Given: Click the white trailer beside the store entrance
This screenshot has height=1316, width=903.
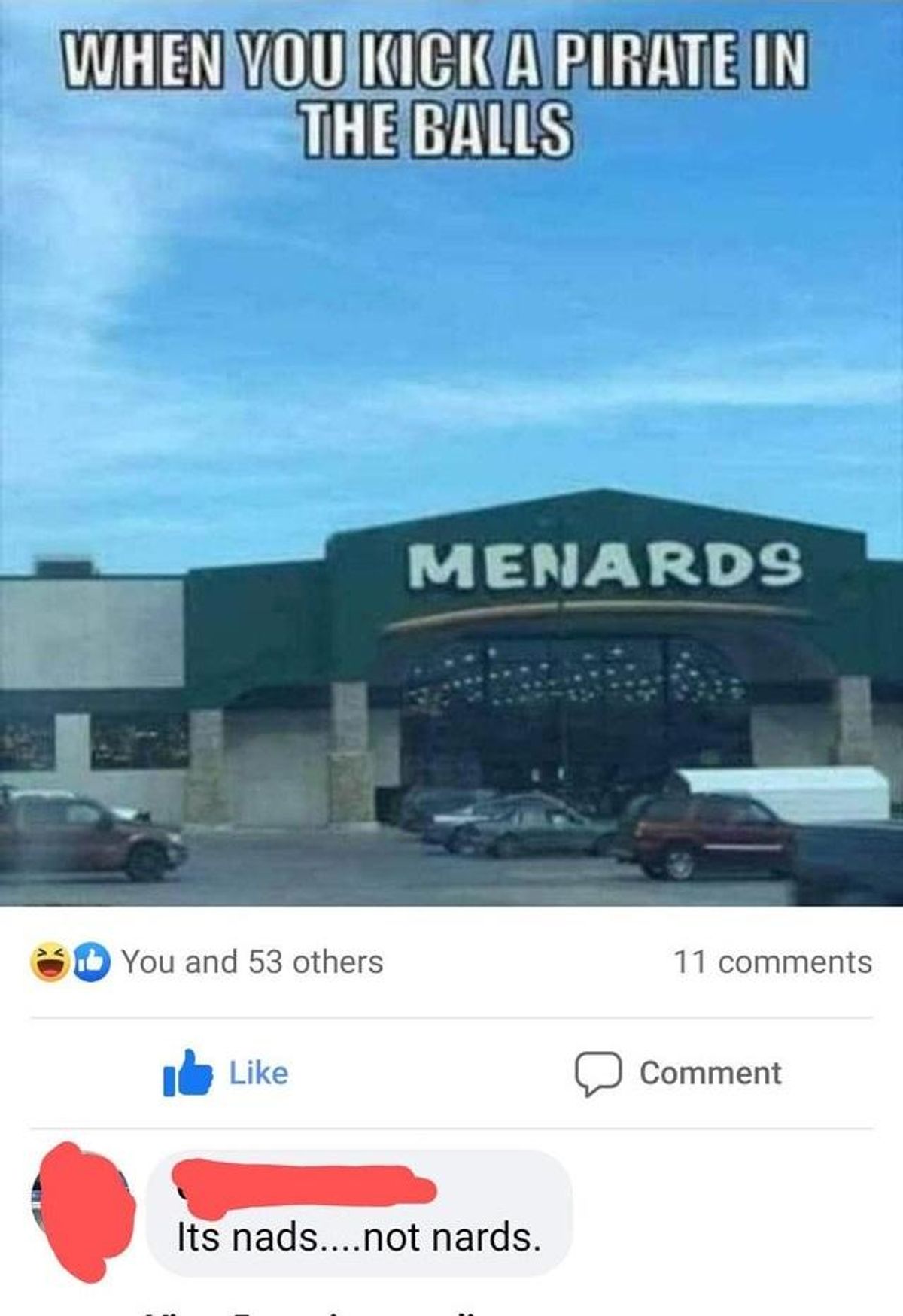Looking at the screenshot, I should 784,793.
